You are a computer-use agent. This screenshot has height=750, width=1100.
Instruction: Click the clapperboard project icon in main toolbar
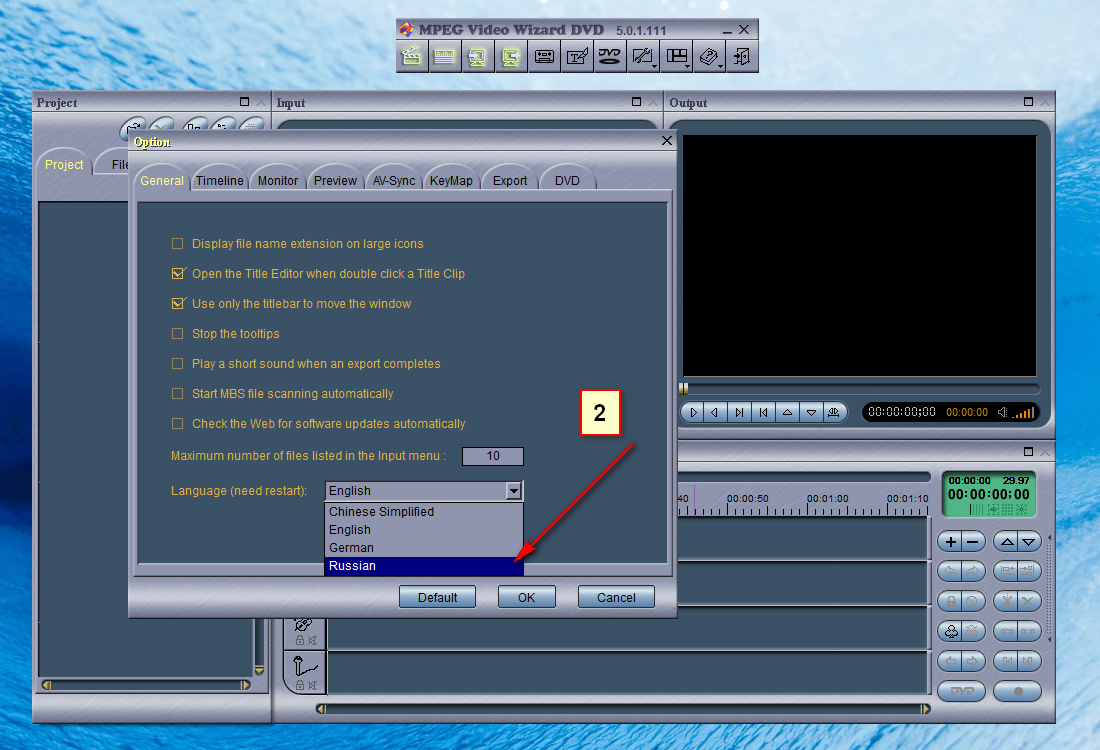pyautogui.click(x=412, y=56)
